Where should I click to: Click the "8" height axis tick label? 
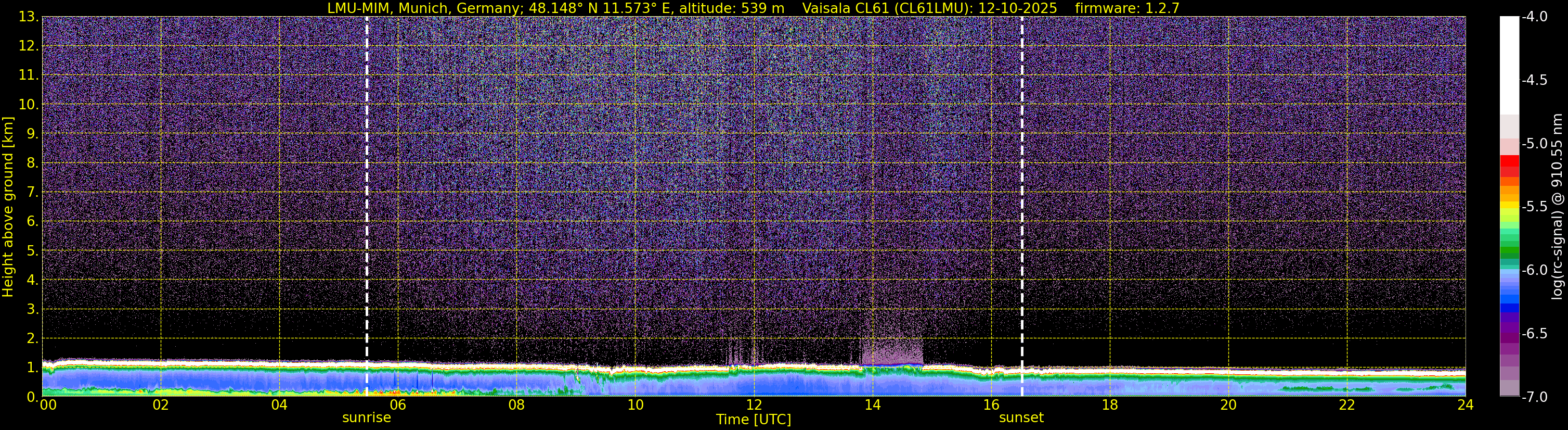coord(32,163)
